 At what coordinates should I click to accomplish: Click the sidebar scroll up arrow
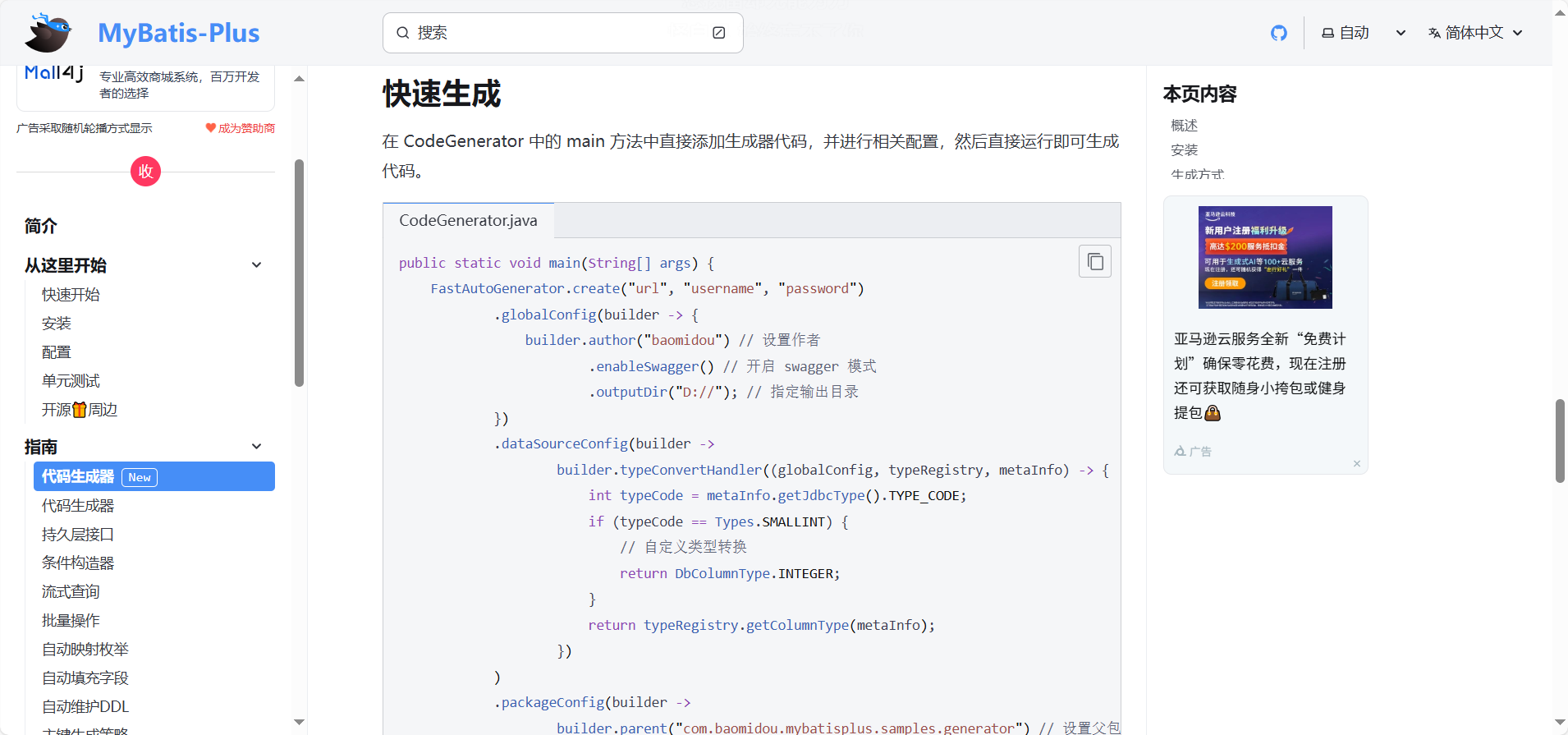point(300,79)
